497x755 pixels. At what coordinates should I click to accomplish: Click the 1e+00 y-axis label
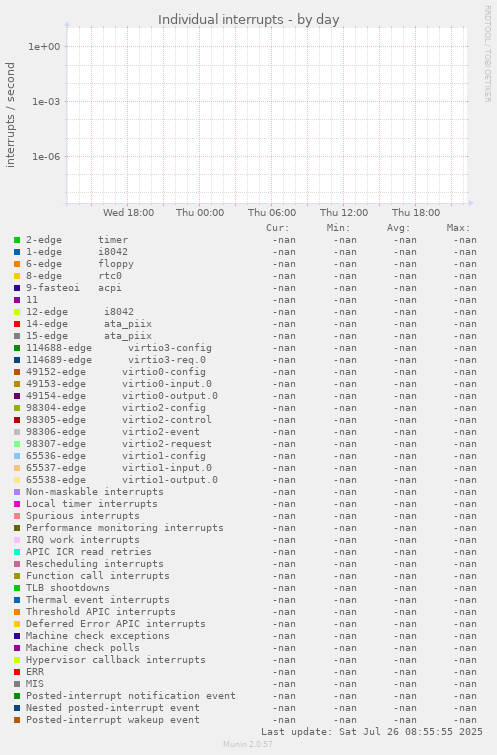44,47
